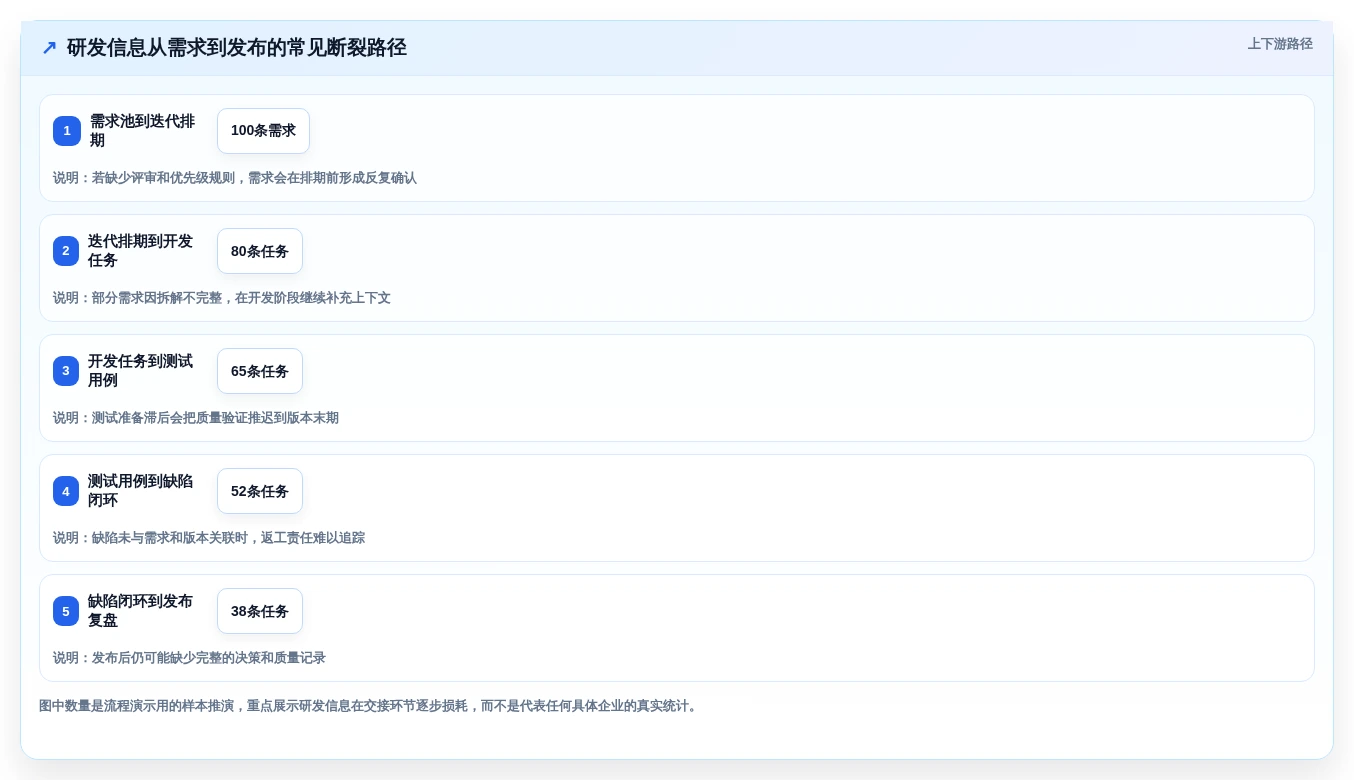Select the 测试用例到缺陷闭环 step title
The height and width of the screenshot is (780, 1354).
click(x=141, y=491)
